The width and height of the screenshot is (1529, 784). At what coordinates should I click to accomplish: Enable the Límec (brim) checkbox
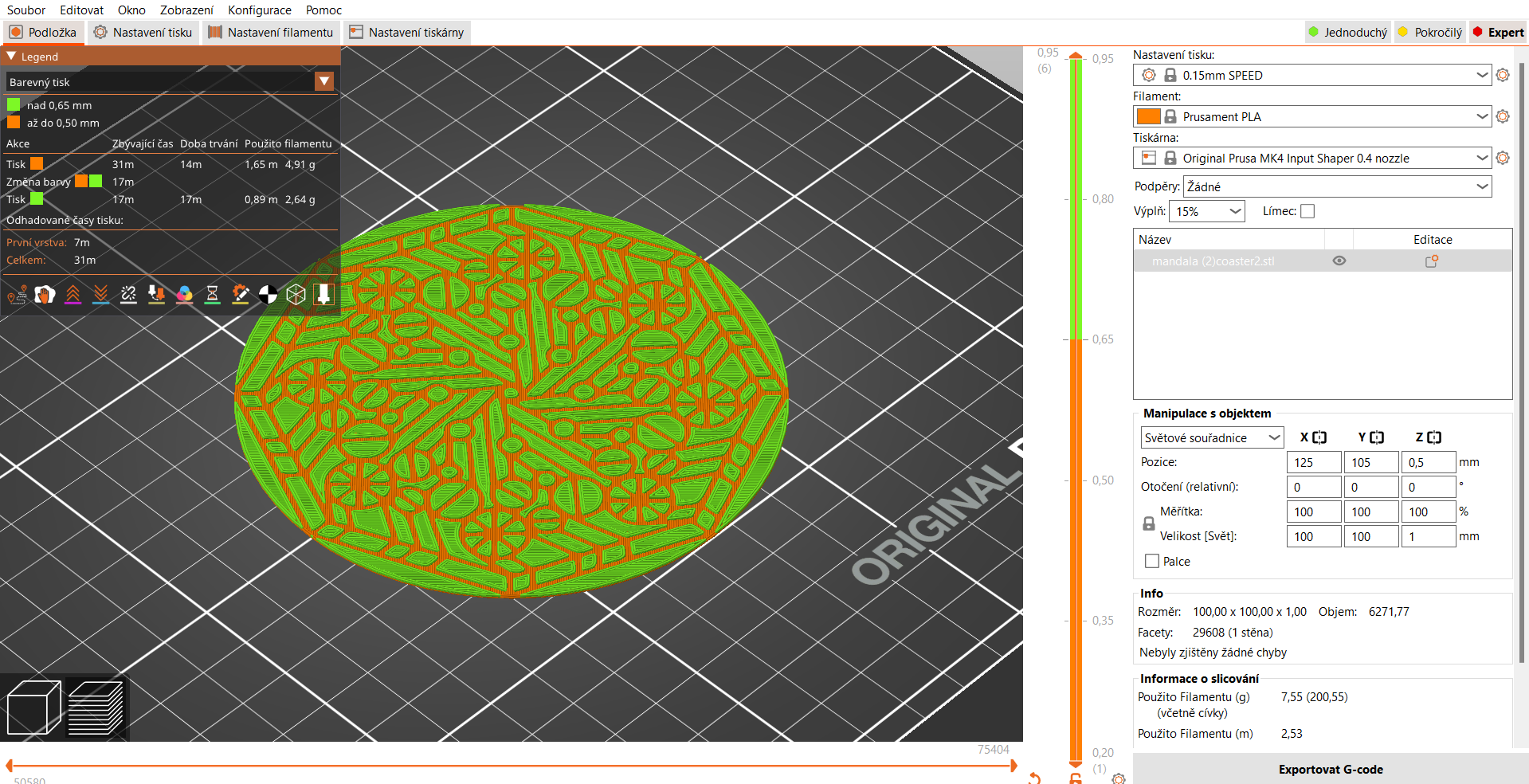pos(1307,211)
